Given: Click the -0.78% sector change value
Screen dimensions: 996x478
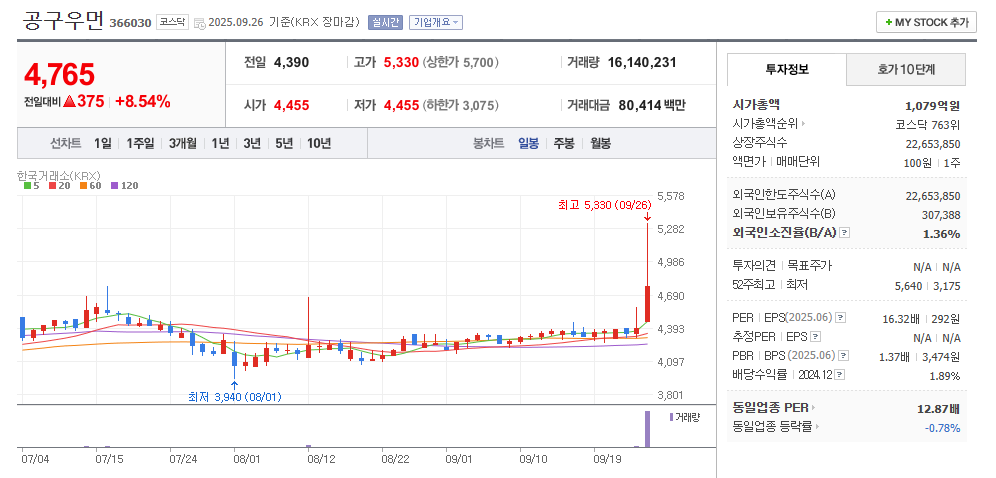Looking at the screenshot, I should coord(943,428).
